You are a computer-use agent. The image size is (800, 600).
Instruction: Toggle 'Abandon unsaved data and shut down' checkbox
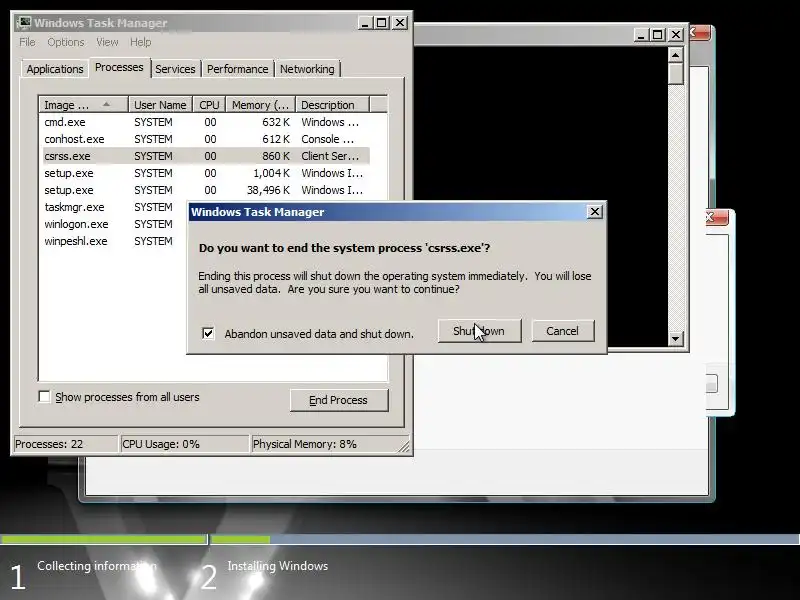tap(208, 334)
